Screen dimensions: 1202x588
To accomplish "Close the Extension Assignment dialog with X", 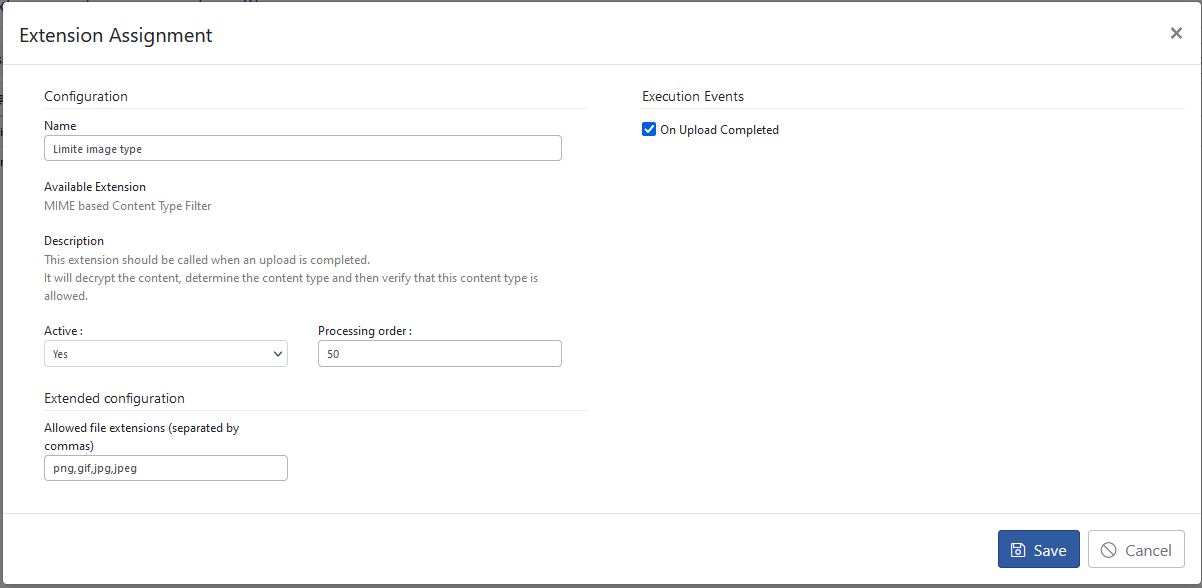I will point(1176,33).
